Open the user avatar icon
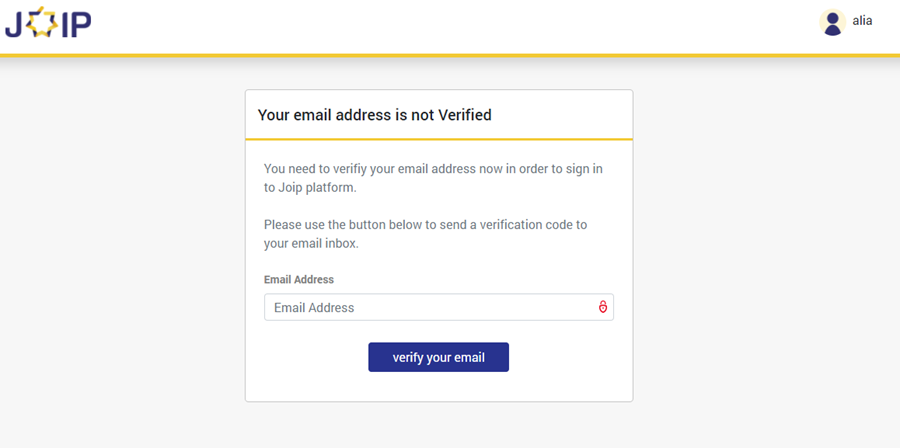 point(832,22)
